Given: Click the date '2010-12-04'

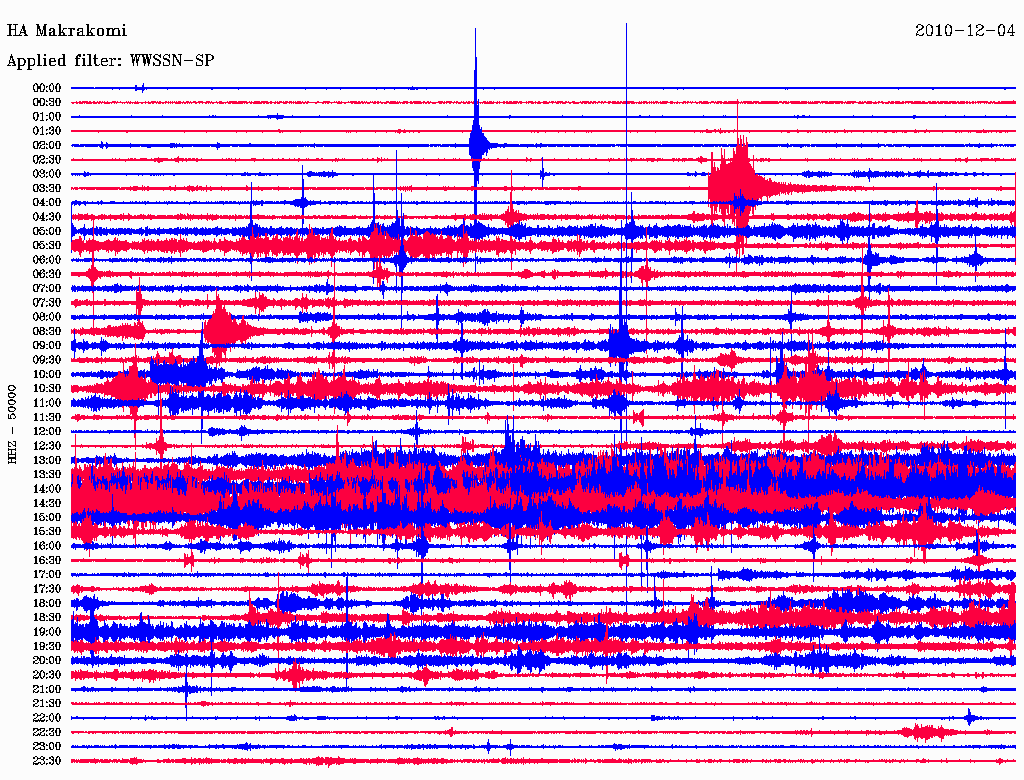Looking at the screenshot, I should 965,31.
